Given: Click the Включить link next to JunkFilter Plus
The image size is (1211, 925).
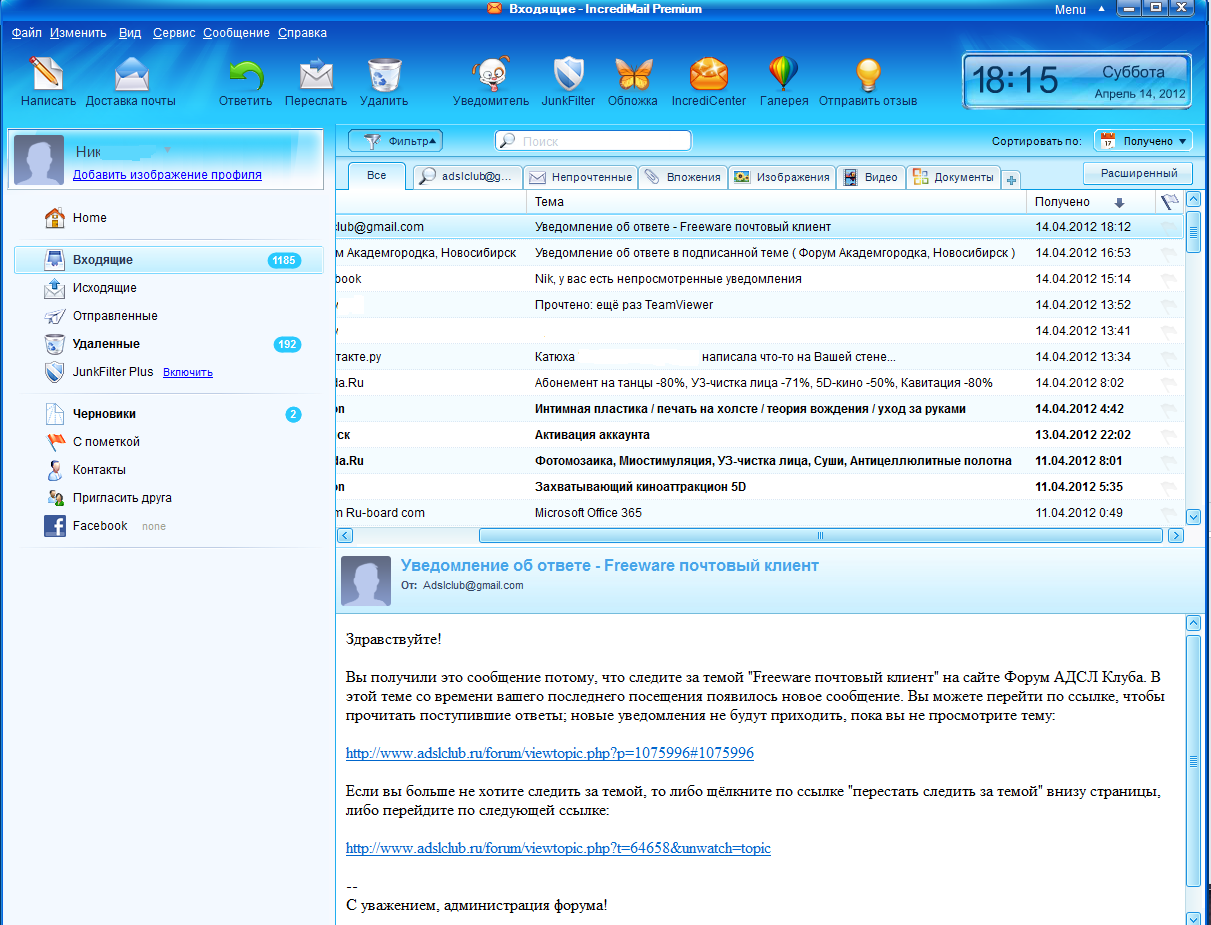Looking at the screenshot, I should pyautogui.click(x=188, y=372).
